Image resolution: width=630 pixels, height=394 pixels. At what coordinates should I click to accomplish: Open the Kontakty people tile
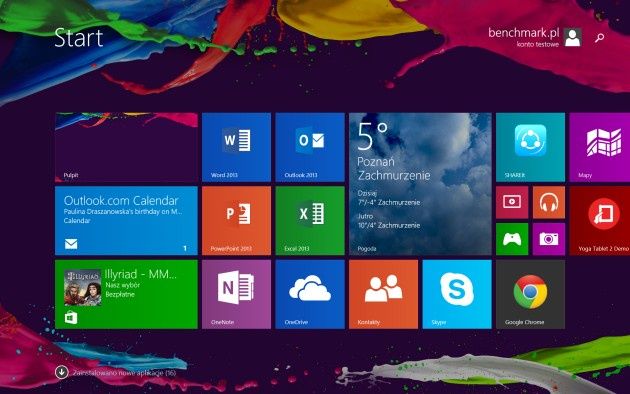click(x=383, y=294)
